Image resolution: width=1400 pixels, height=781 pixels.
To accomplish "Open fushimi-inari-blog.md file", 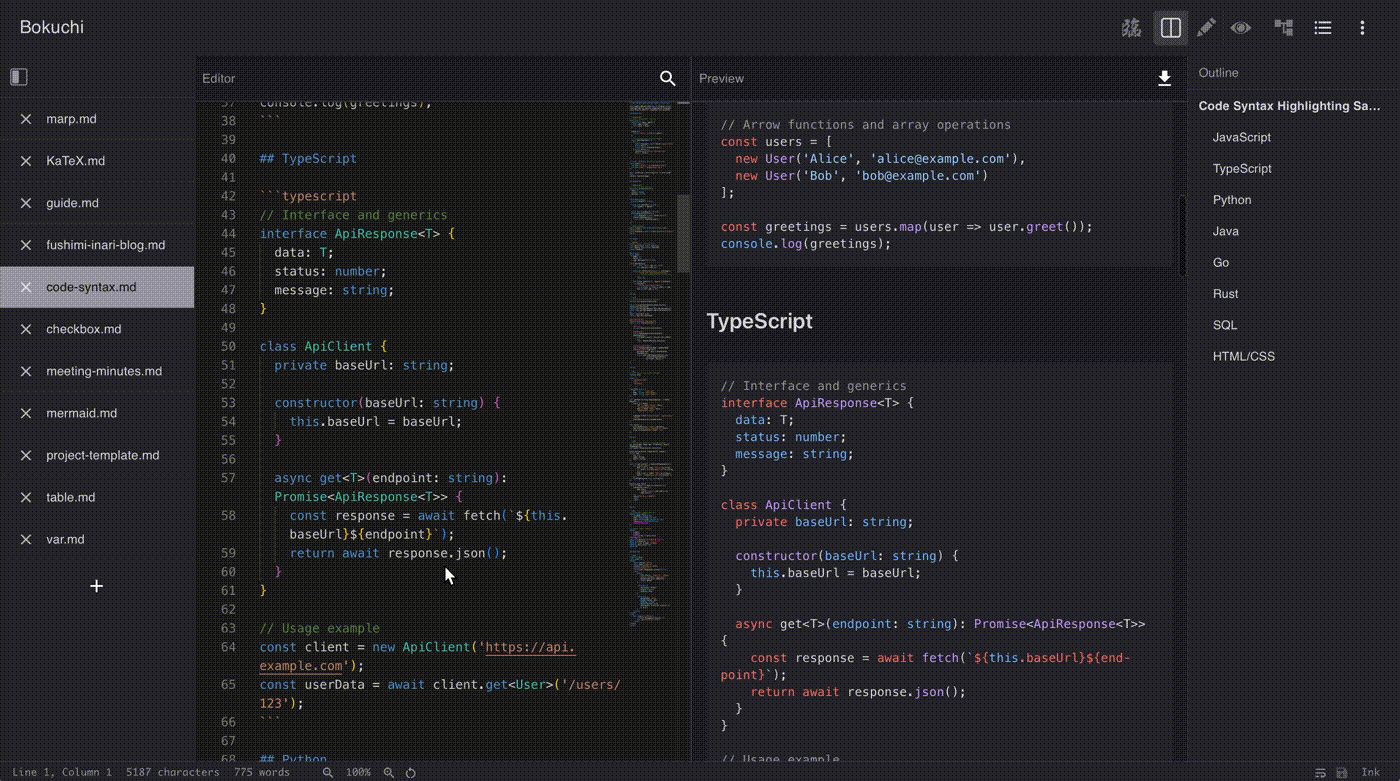I will click(x=105, y=245).
